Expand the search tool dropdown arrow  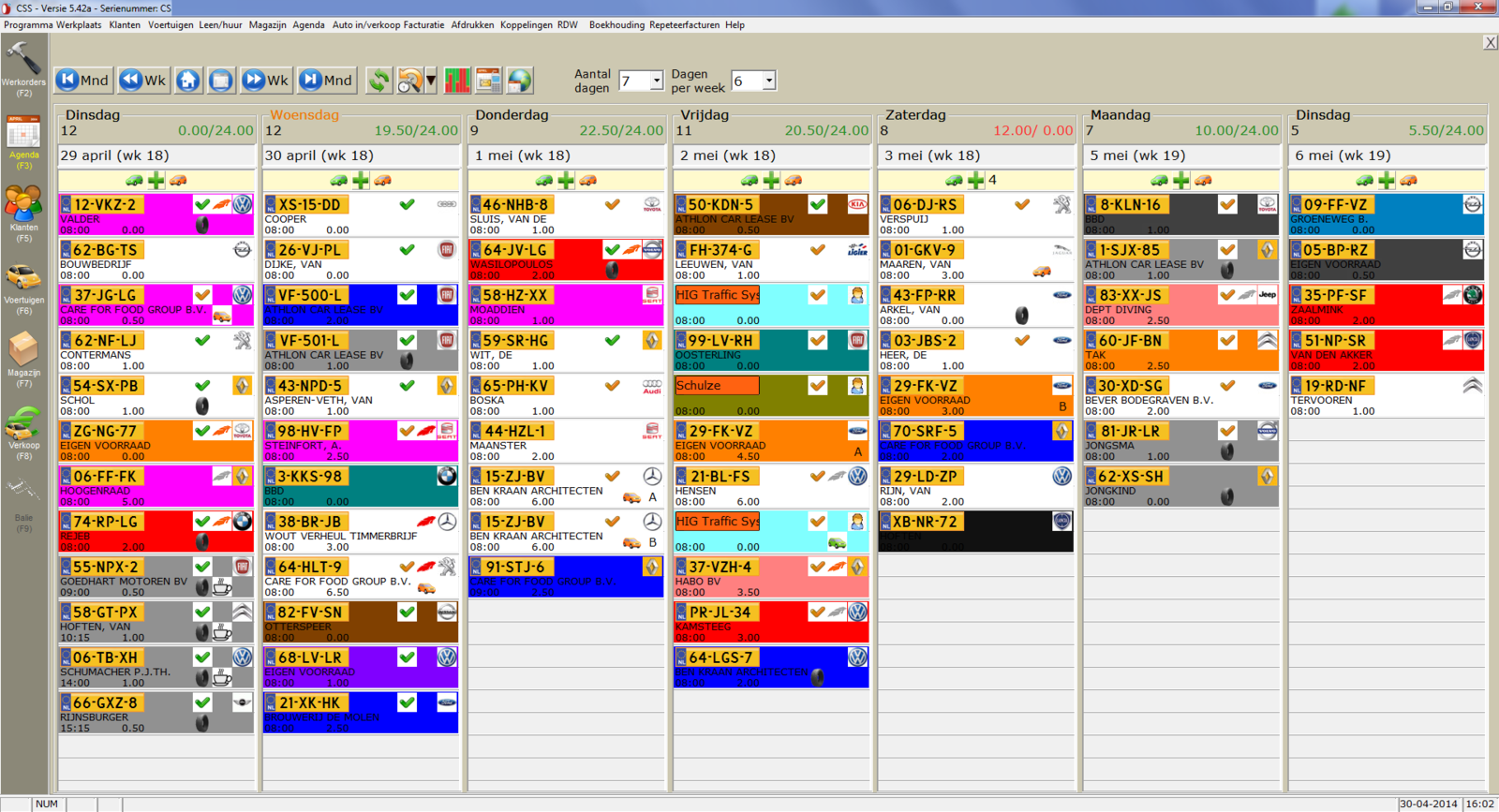[x=431, y=81]
